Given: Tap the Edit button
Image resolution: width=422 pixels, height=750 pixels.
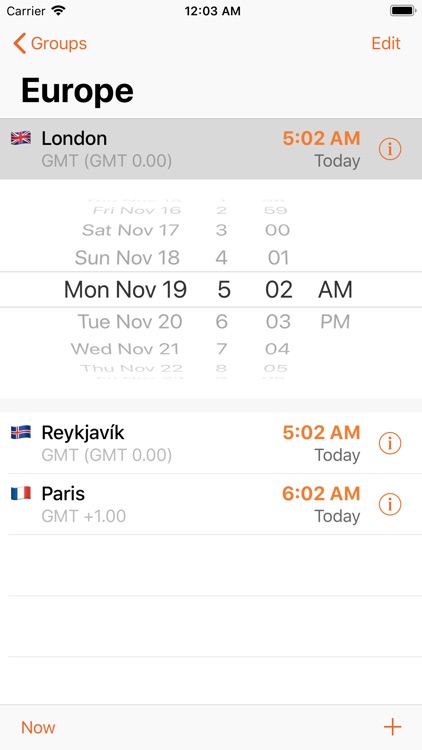Looking at the screenshot, I should click(386, 43).
